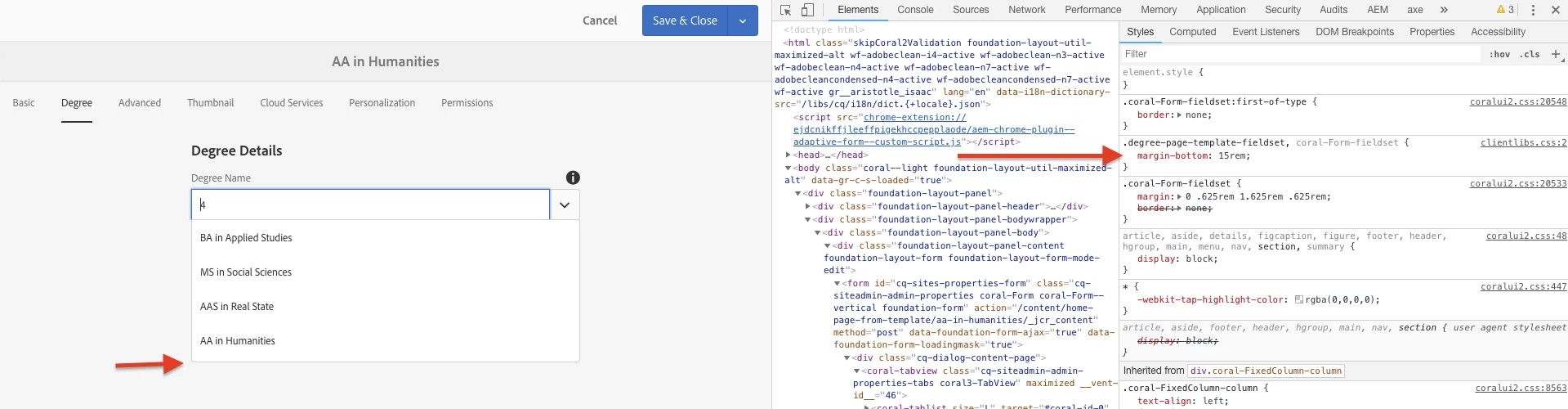Viewport: 1568px width, 409px height.
Task: Open DevTools three-dot customize menu
Action: coord(1533,10)
